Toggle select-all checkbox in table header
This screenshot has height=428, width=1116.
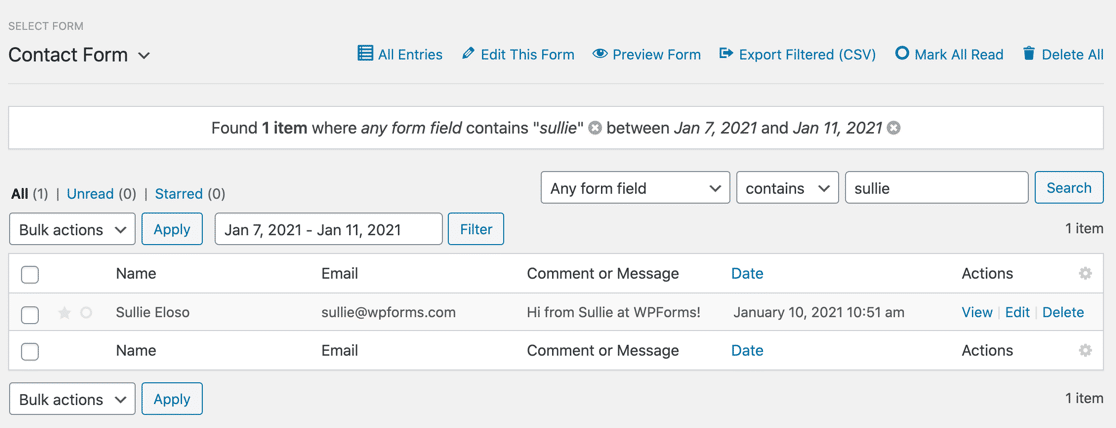click(30, 274)
